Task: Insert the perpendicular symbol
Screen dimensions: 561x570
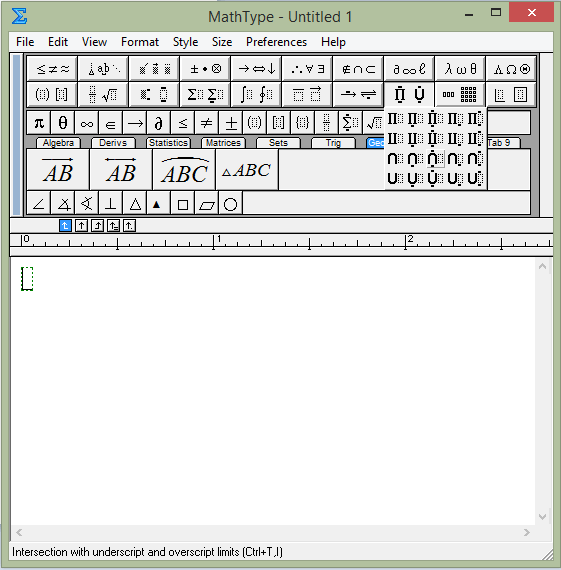Action: pos(111,204)
